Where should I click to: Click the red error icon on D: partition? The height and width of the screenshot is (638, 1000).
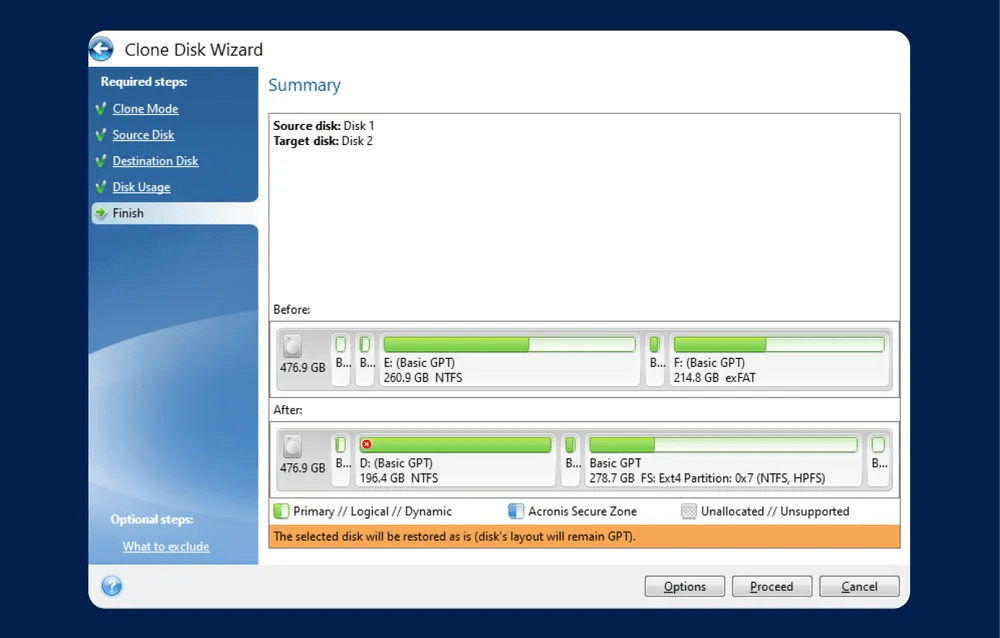367,444
